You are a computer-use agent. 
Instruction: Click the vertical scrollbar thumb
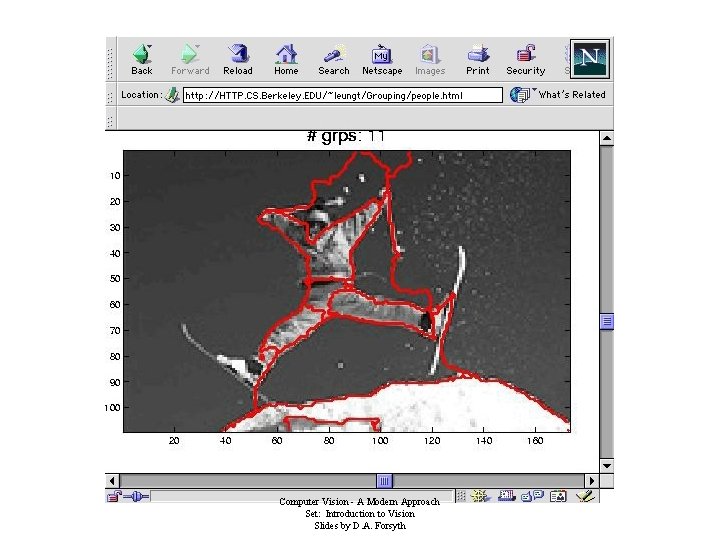pos(607,321)
